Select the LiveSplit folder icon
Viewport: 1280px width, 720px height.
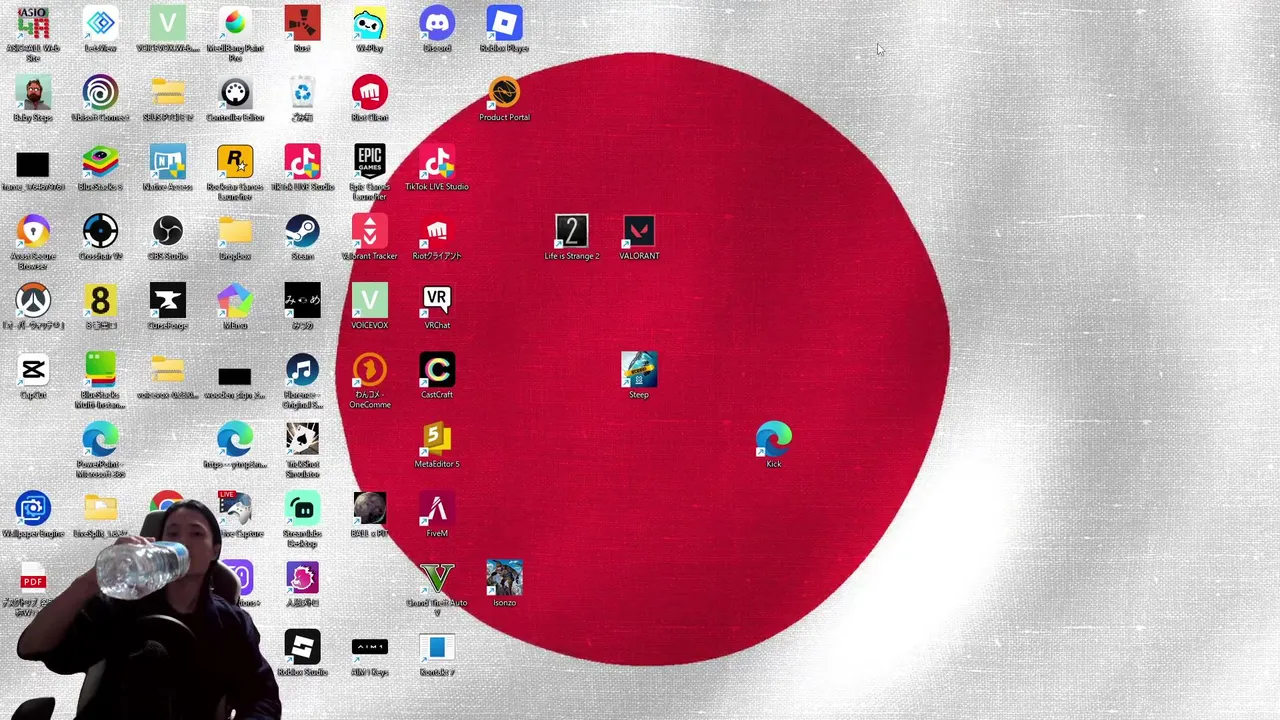click(100, 509)
